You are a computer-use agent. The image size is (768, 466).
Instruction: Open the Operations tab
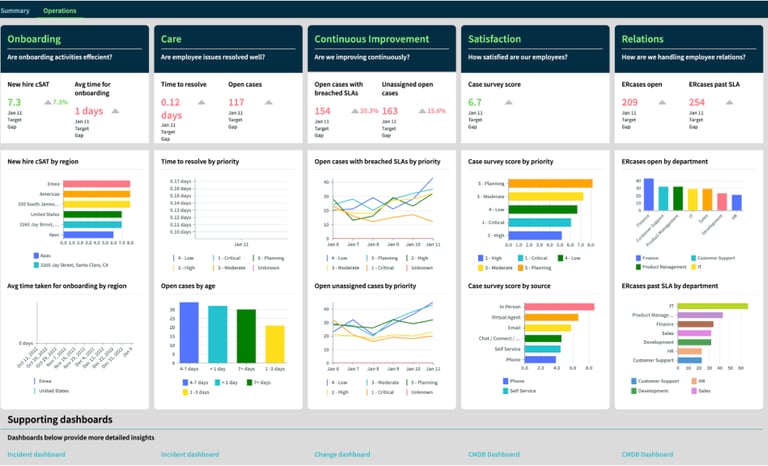60,11
